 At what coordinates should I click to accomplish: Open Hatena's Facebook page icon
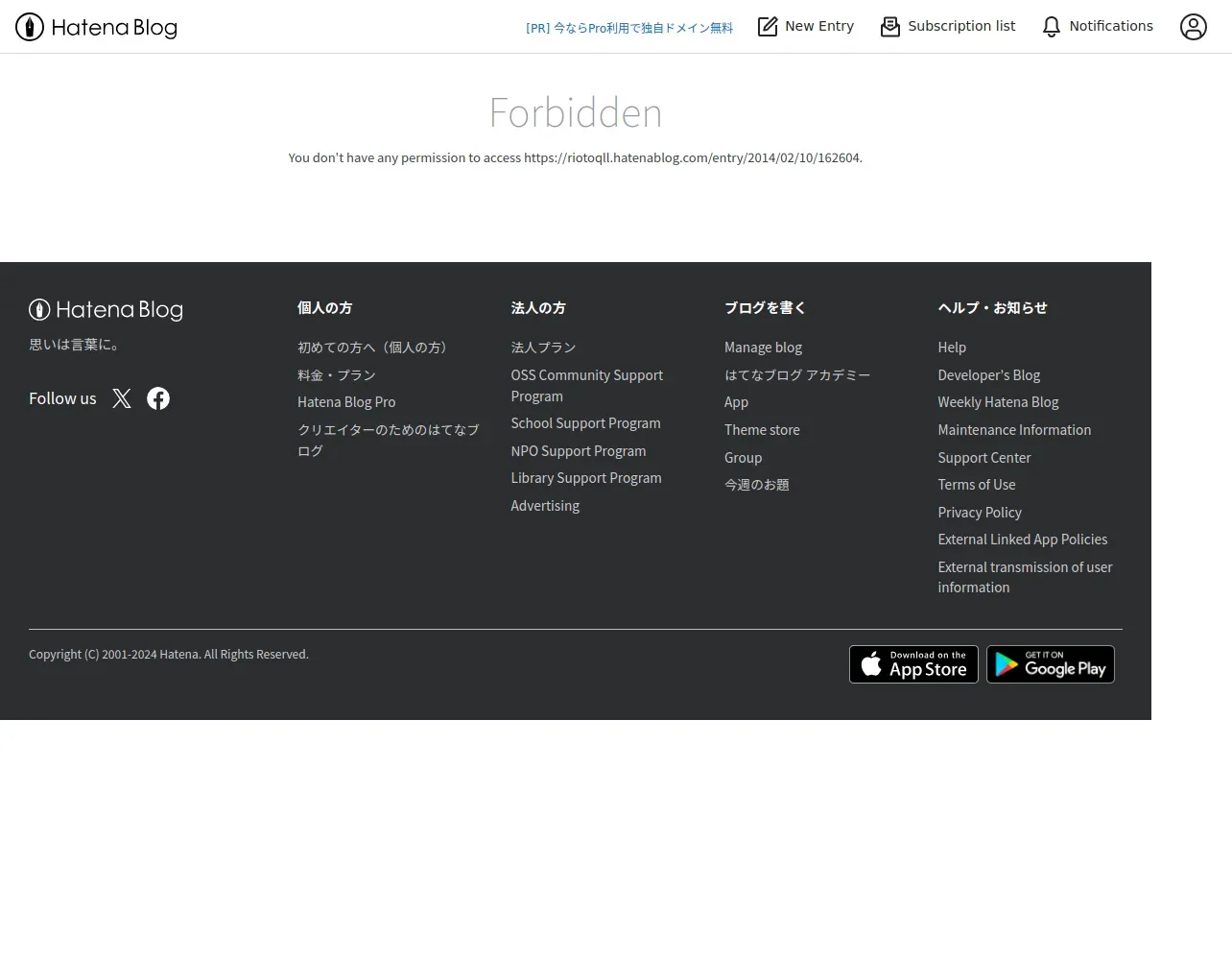pyautogui.click(x=158, y=398)
